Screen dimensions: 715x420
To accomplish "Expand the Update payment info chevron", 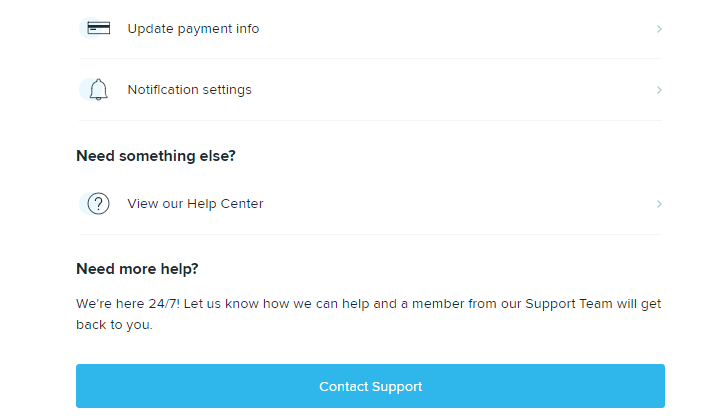I will click(659, 29).
